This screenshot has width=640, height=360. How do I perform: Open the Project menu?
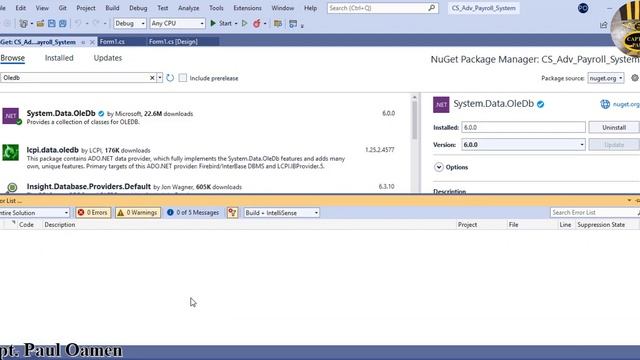86,8
